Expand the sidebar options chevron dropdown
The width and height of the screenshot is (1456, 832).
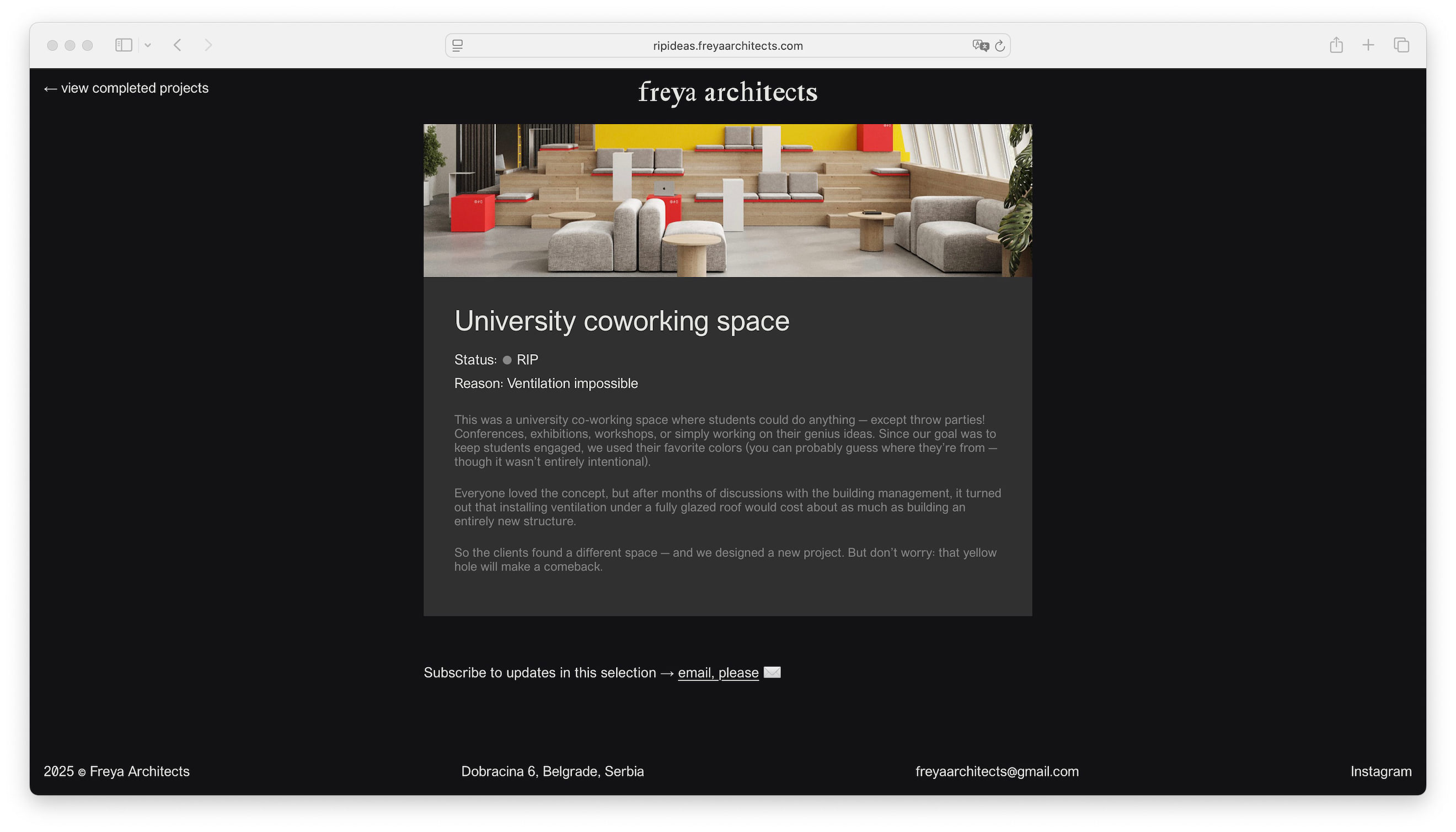coord(147,45)
